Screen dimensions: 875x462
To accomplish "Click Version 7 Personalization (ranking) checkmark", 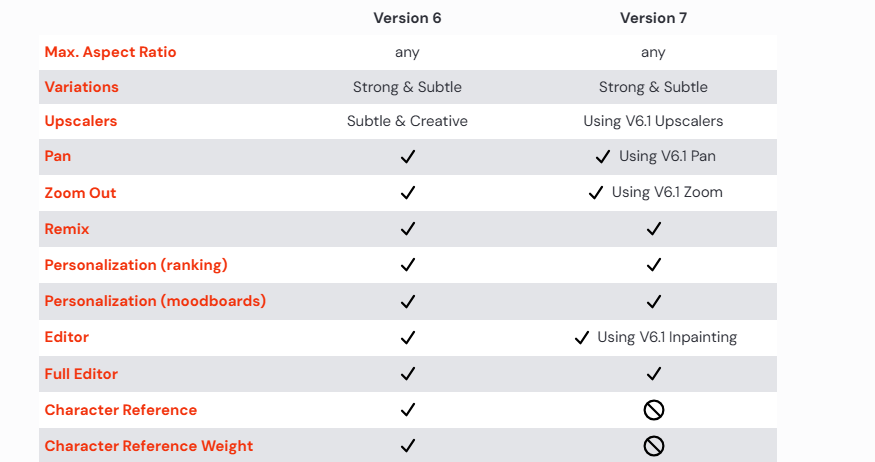I will pos(654,265).
